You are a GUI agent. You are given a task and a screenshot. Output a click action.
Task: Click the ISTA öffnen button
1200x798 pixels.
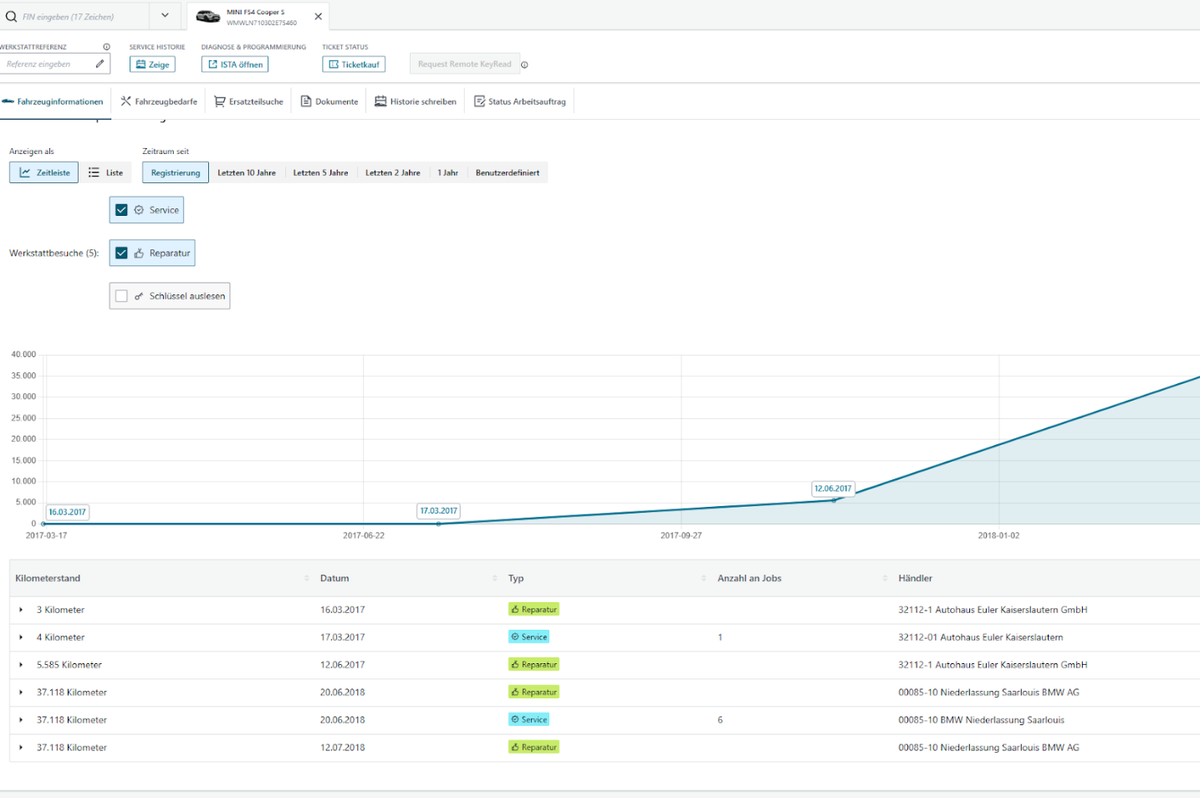coord(235,64)
